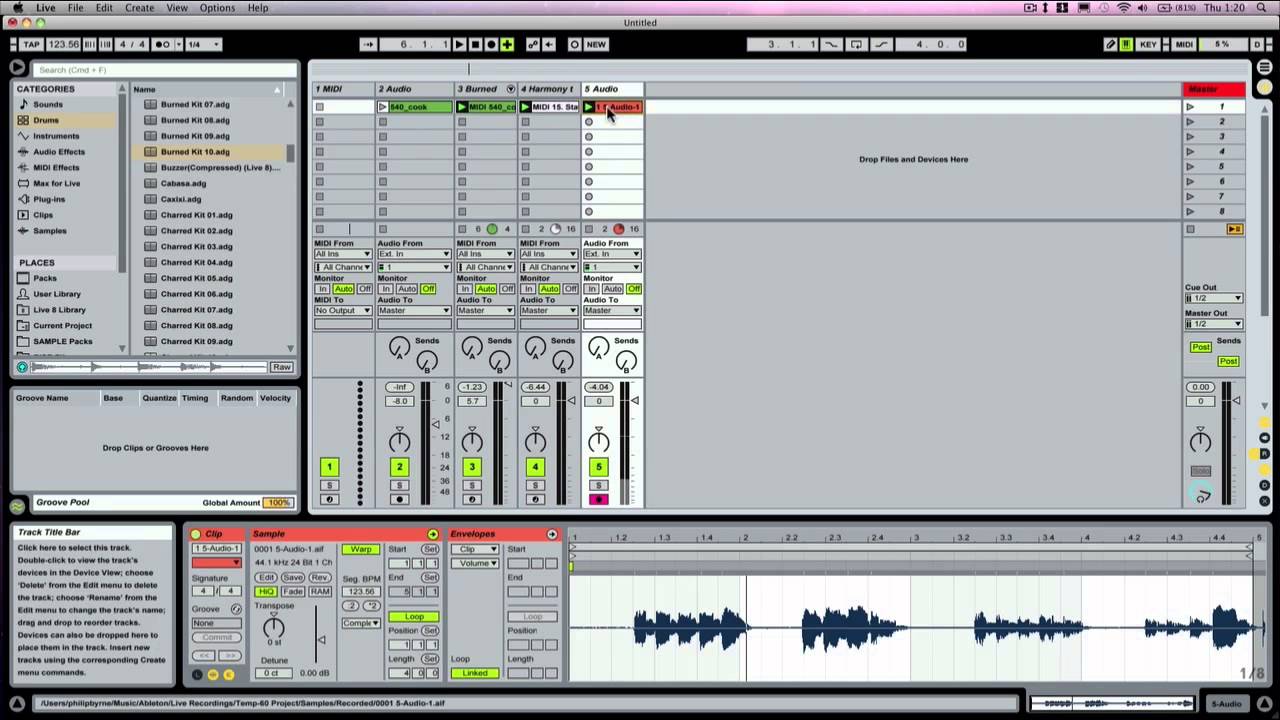Launch Master scene 1
The width and height of the screenshot is (1280, 720).
(x=1190, y=107)
